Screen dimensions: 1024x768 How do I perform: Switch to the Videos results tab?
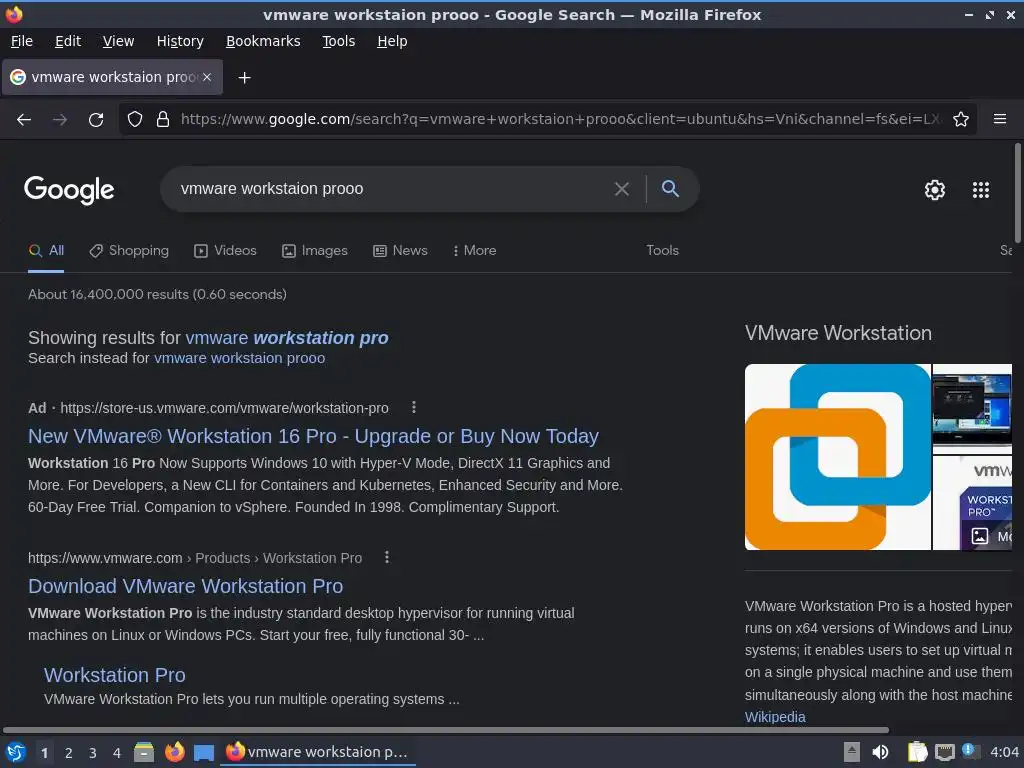[x=225, y=251]
